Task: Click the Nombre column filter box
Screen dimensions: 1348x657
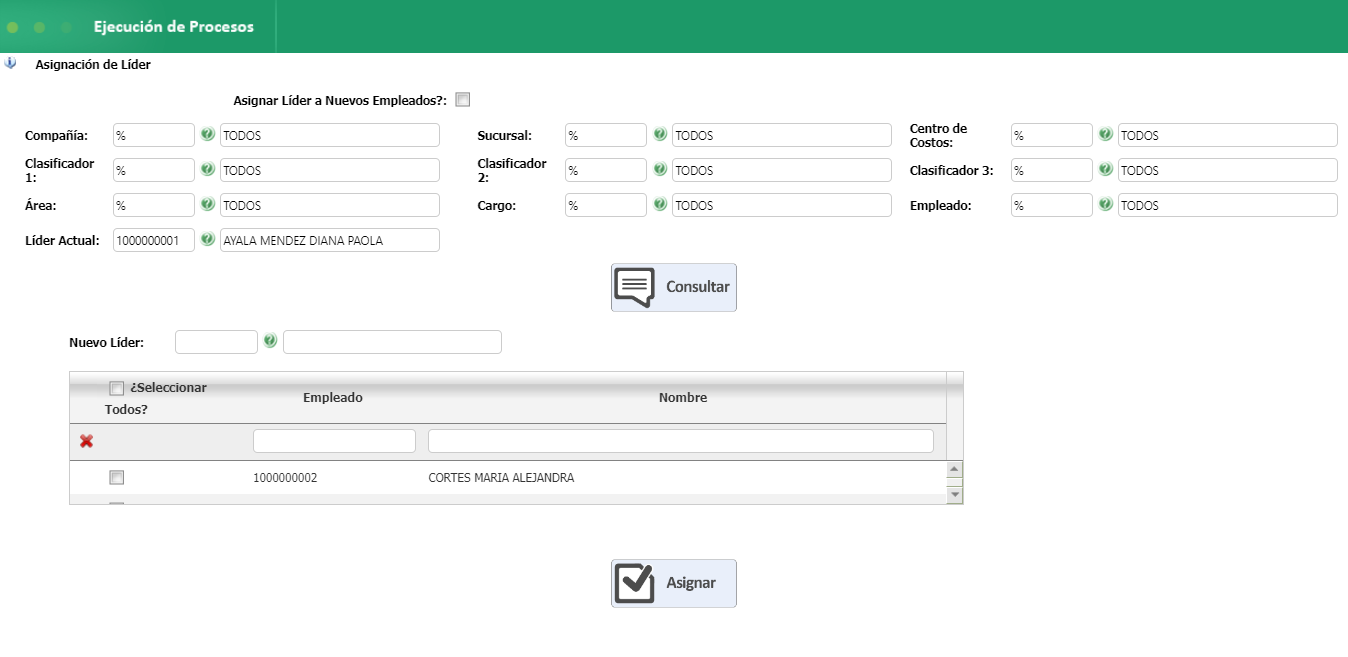Action: 681,441
